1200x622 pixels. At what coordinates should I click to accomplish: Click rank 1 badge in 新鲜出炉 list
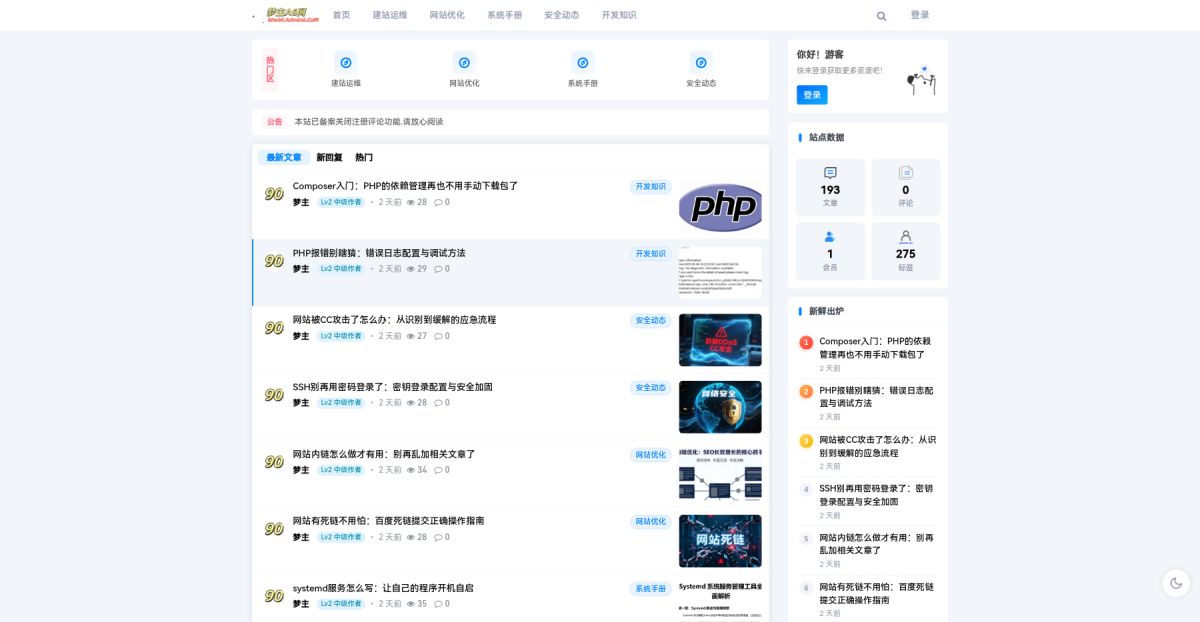coord(806,343)
